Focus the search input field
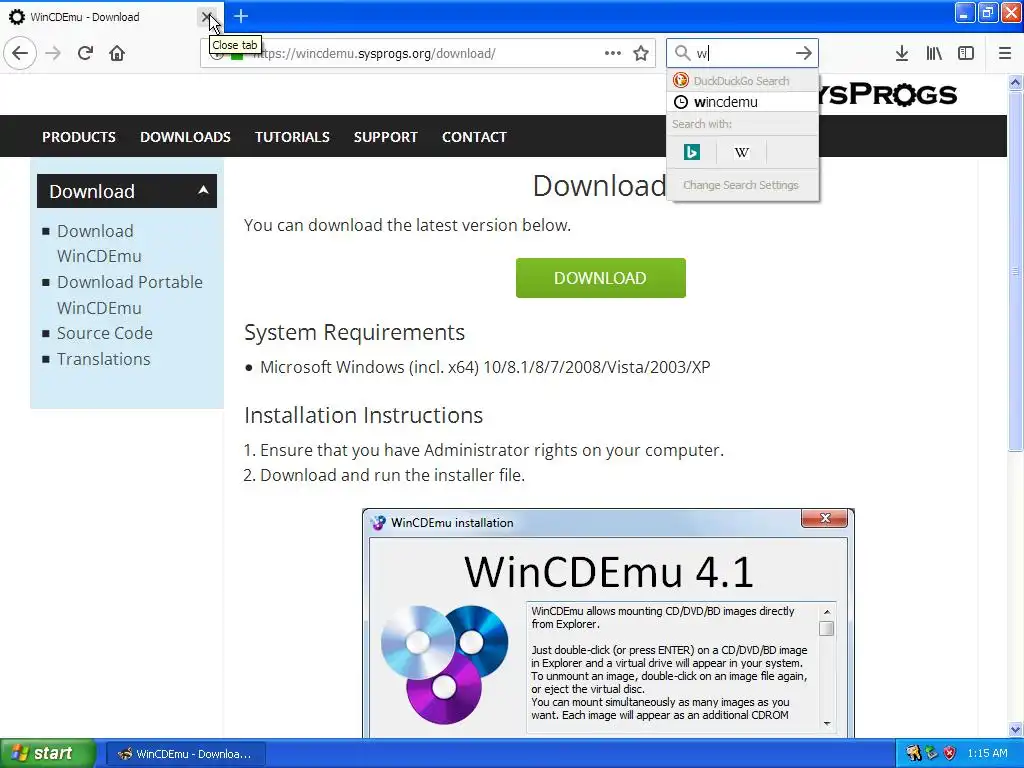This screenshot has height=768, width=1024. [x=743, y=53]
